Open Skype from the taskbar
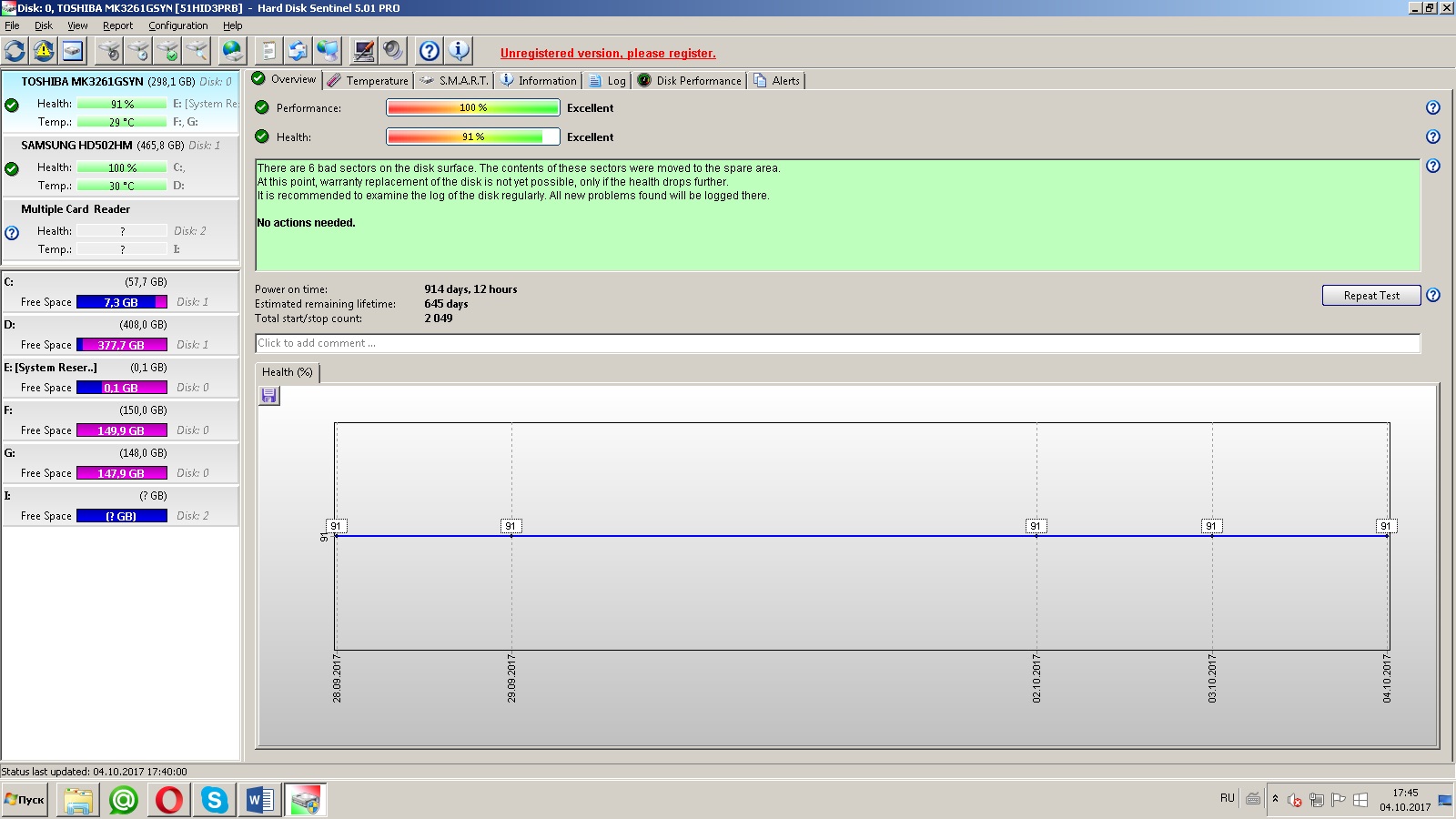 pos(215,800)
